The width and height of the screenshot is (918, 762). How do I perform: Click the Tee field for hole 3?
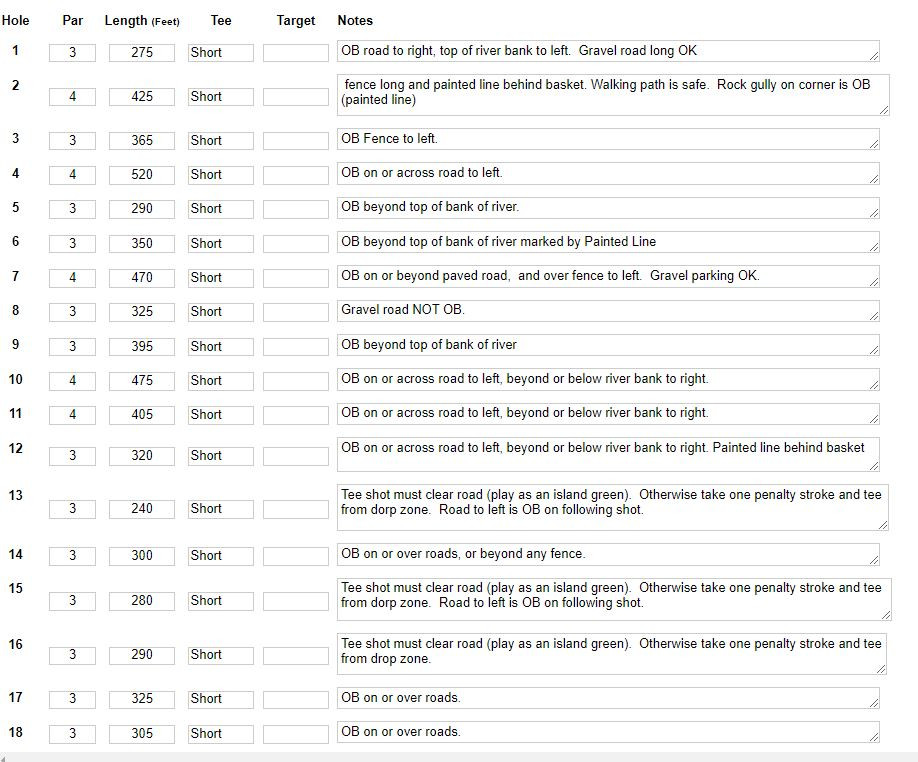click(x=220, y=141)
